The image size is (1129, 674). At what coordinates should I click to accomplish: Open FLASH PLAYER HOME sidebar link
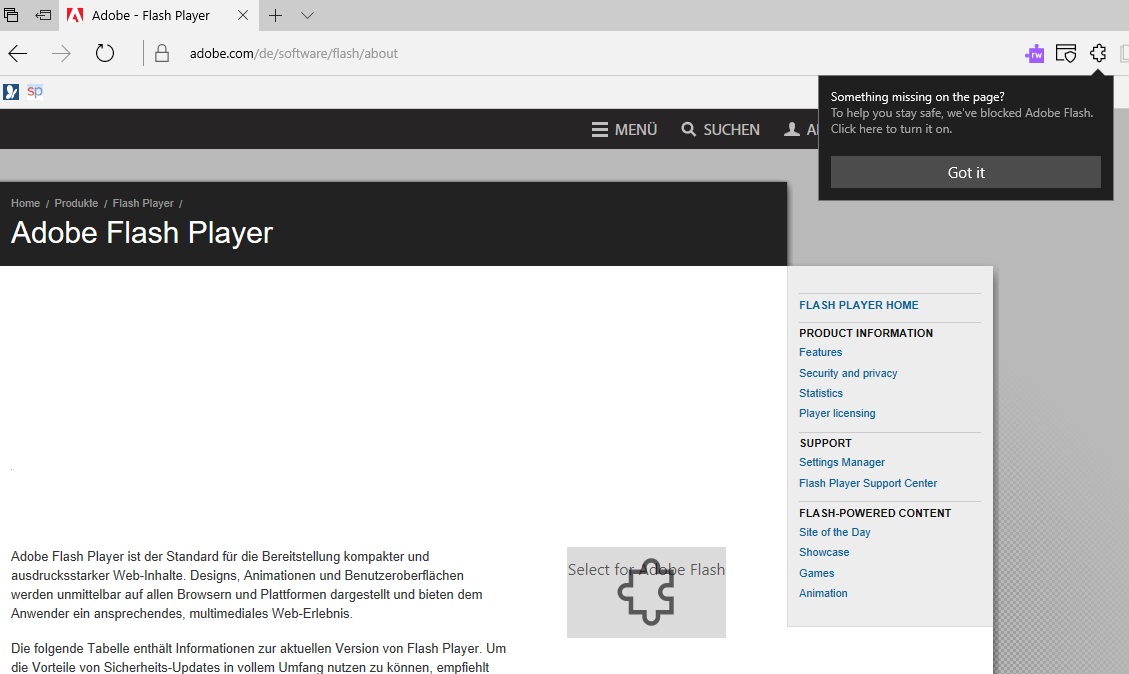858,305
